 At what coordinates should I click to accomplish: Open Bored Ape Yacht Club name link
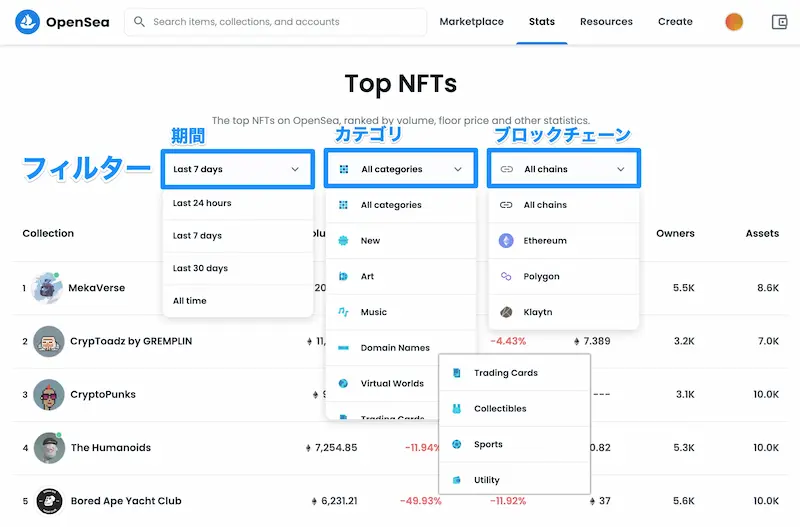click(x=126, y=501)
